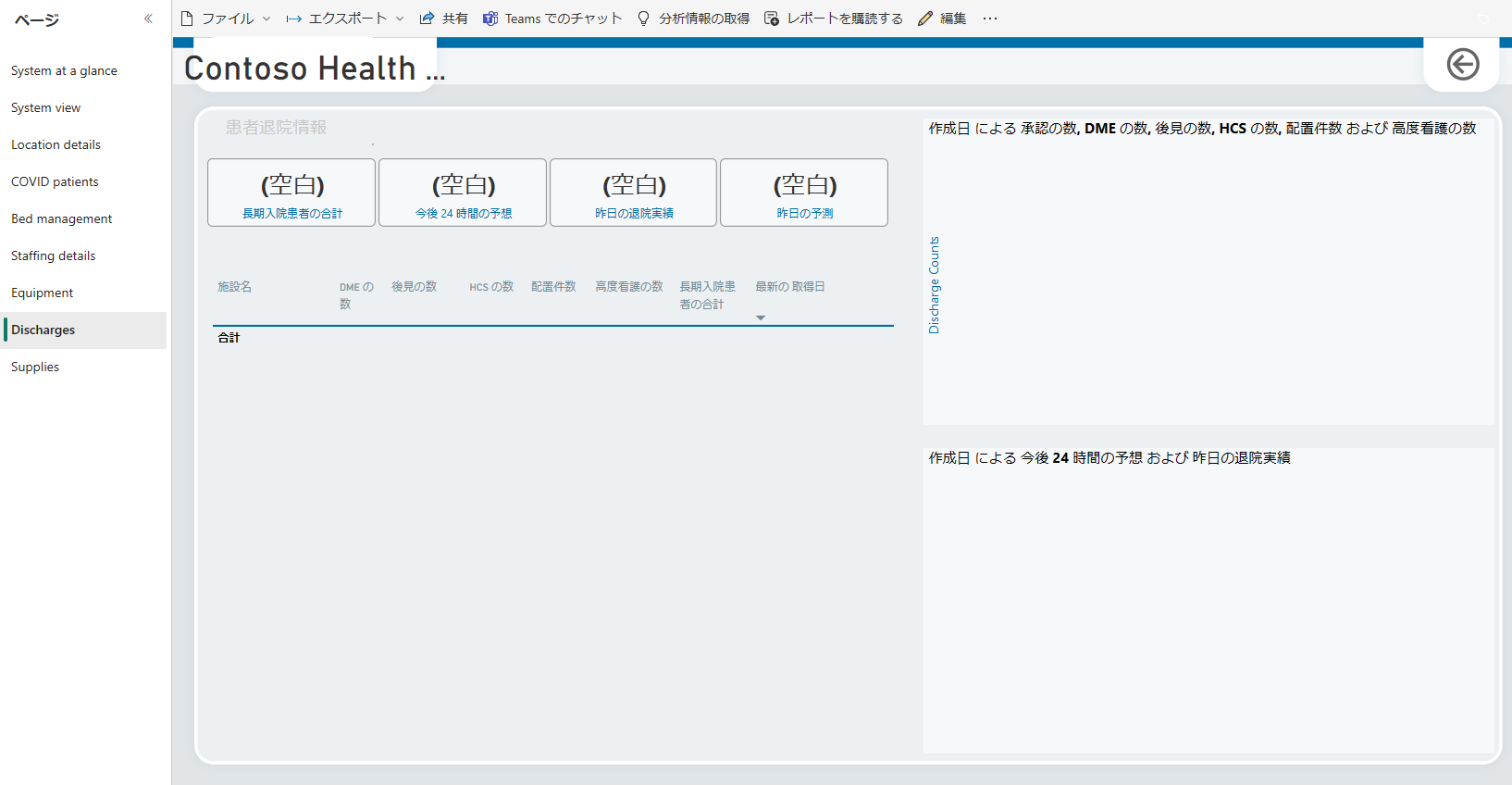Collapse the pages pane with the double chevron
Screen dimensions: 1512x785
[148, 19]
